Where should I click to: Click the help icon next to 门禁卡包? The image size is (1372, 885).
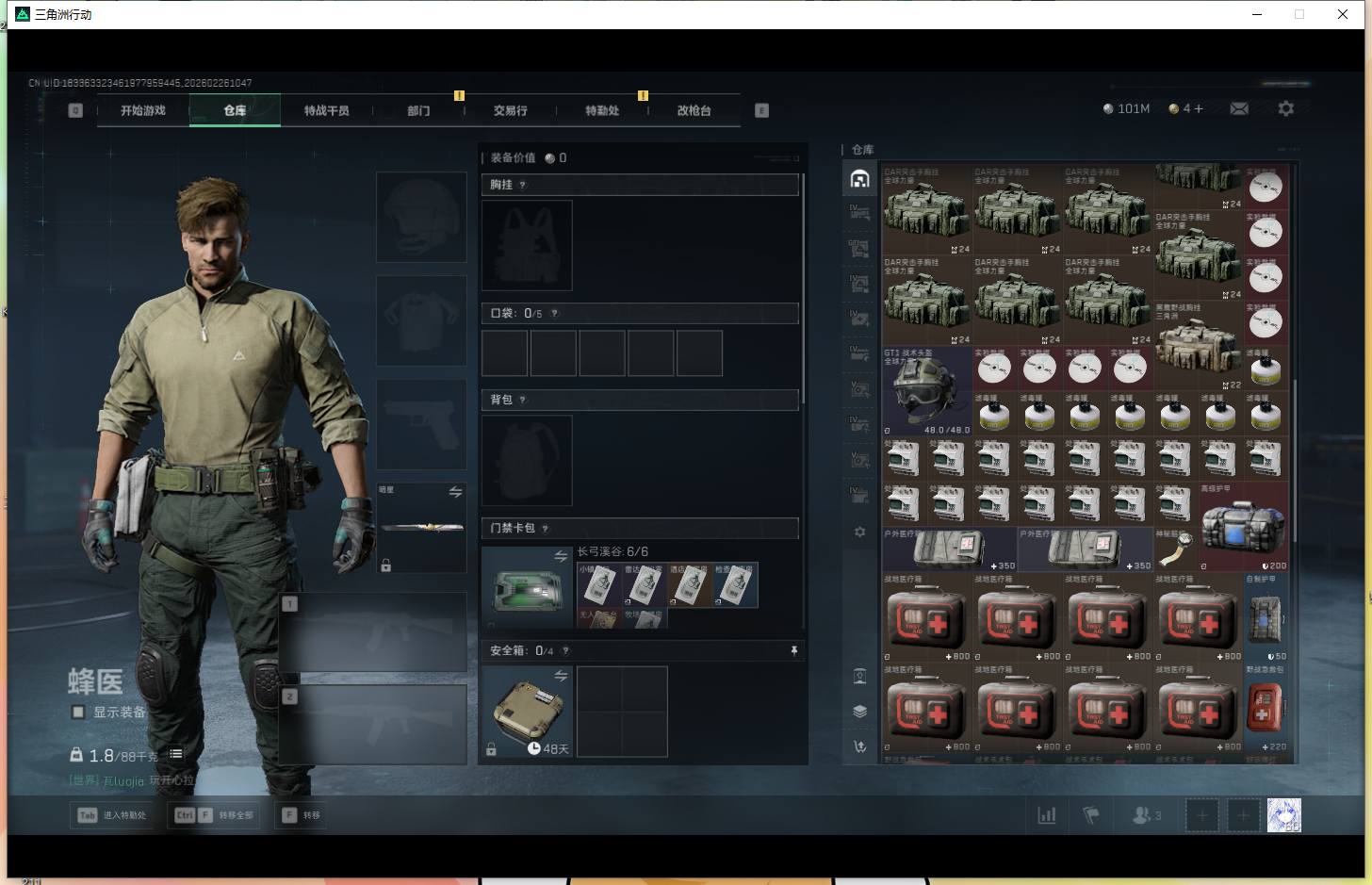click(x=545, y=529)
